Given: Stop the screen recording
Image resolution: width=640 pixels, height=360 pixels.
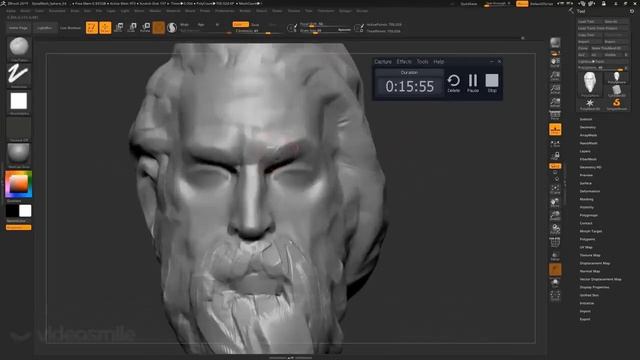Looking at the screenshot, I should click(492, 83).
